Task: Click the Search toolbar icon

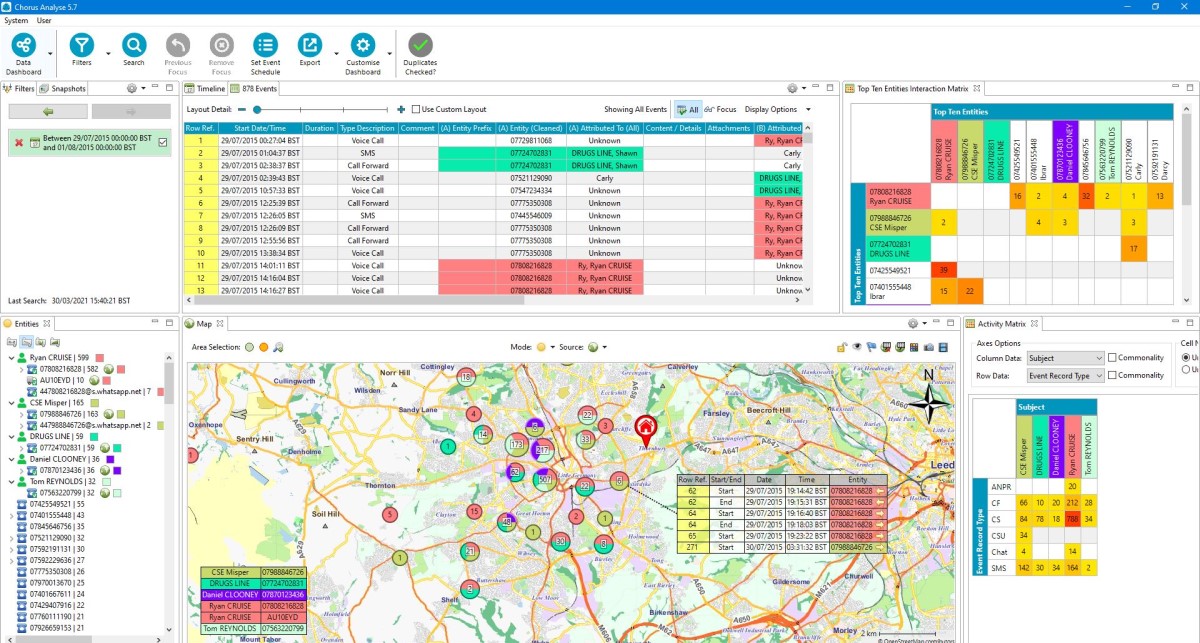Action: coord(133,46)
